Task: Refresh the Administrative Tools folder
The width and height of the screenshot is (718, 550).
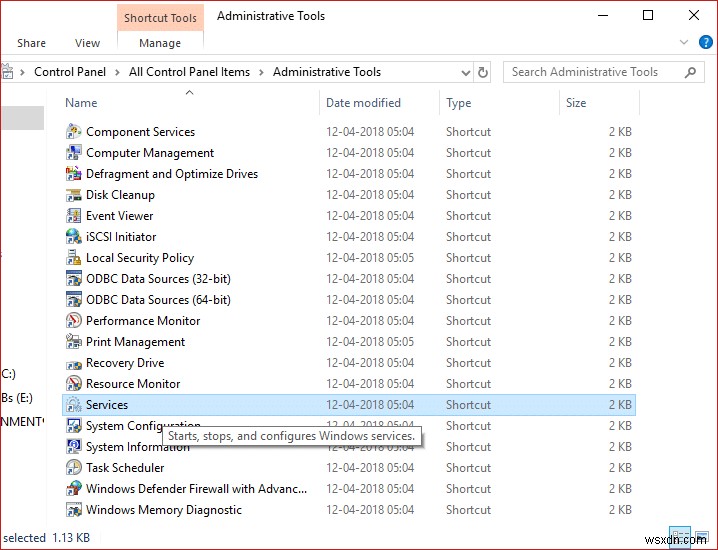Action: [x=484, y=72]
